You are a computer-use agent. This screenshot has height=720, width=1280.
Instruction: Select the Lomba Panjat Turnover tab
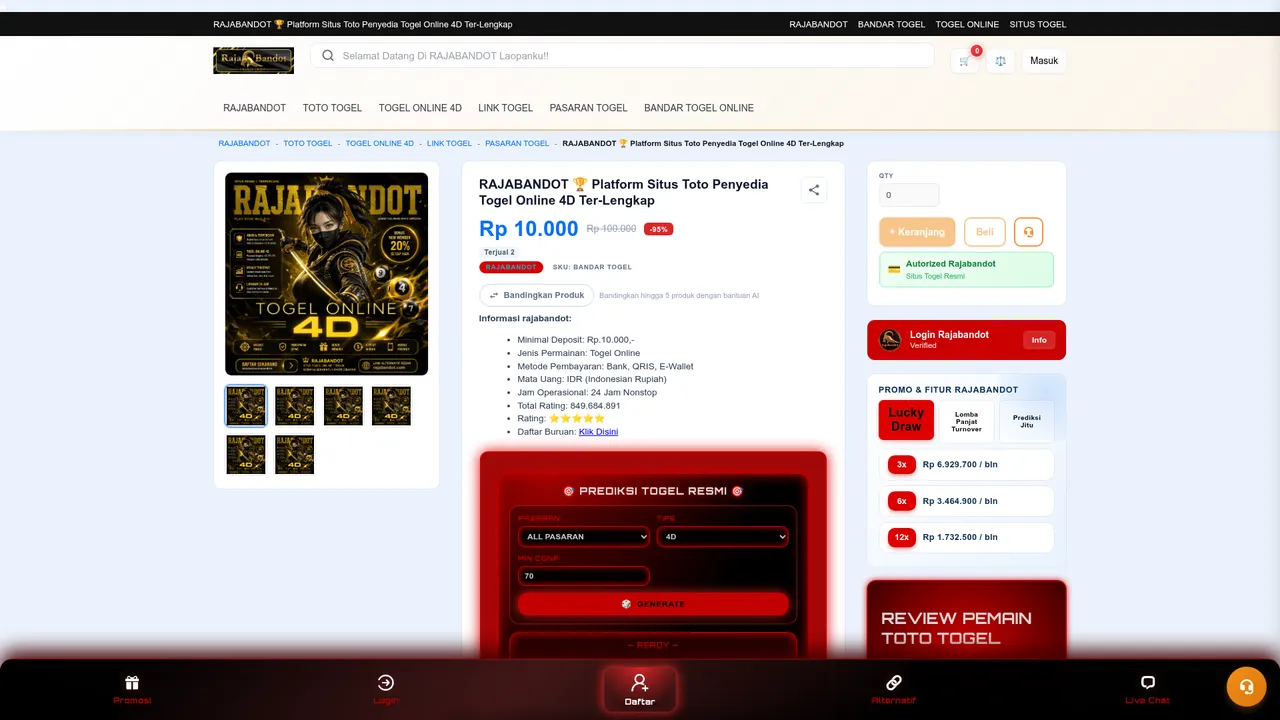(x=966, y=421)
